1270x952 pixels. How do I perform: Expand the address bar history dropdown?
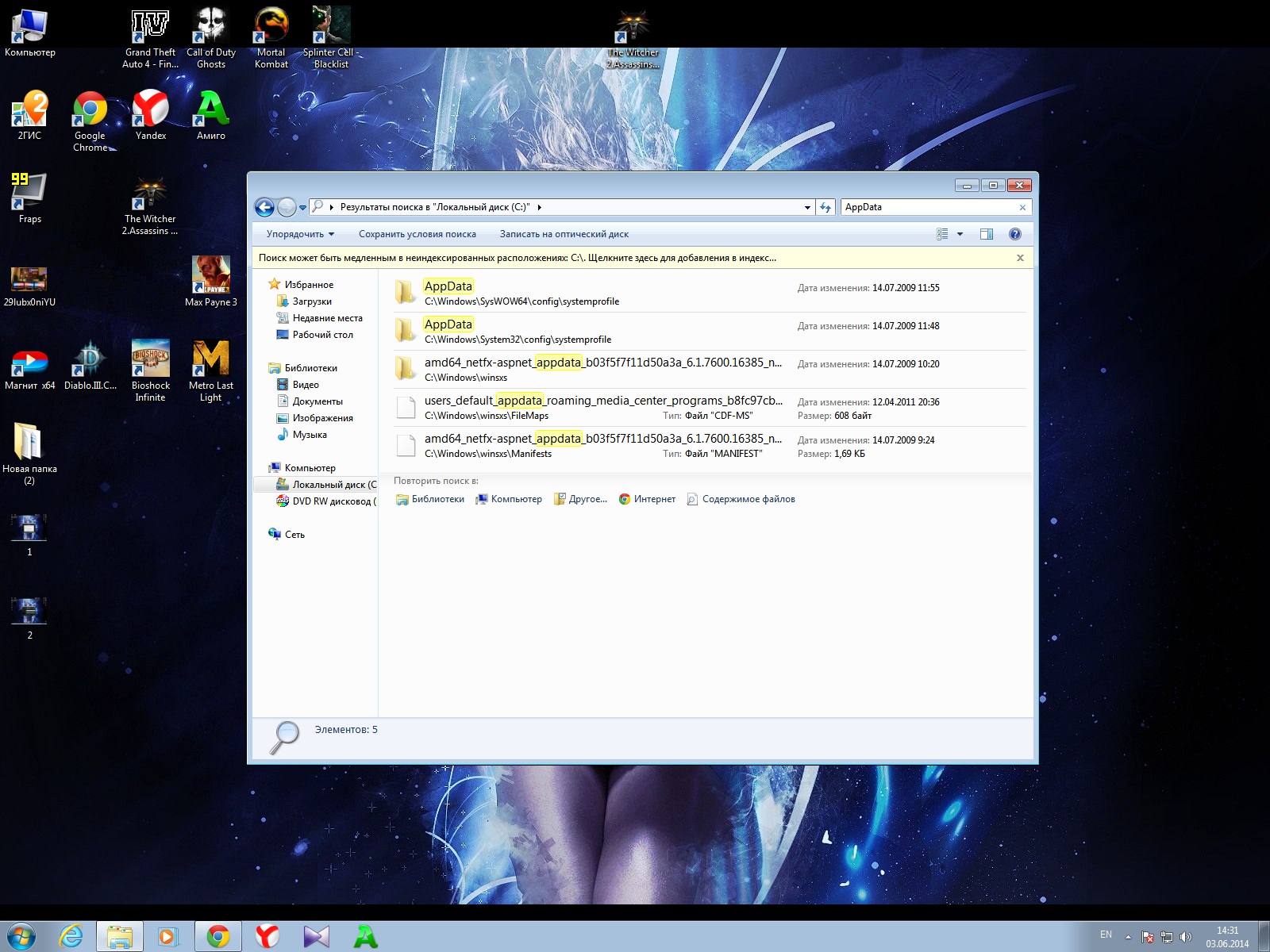[x=807, y=207]
